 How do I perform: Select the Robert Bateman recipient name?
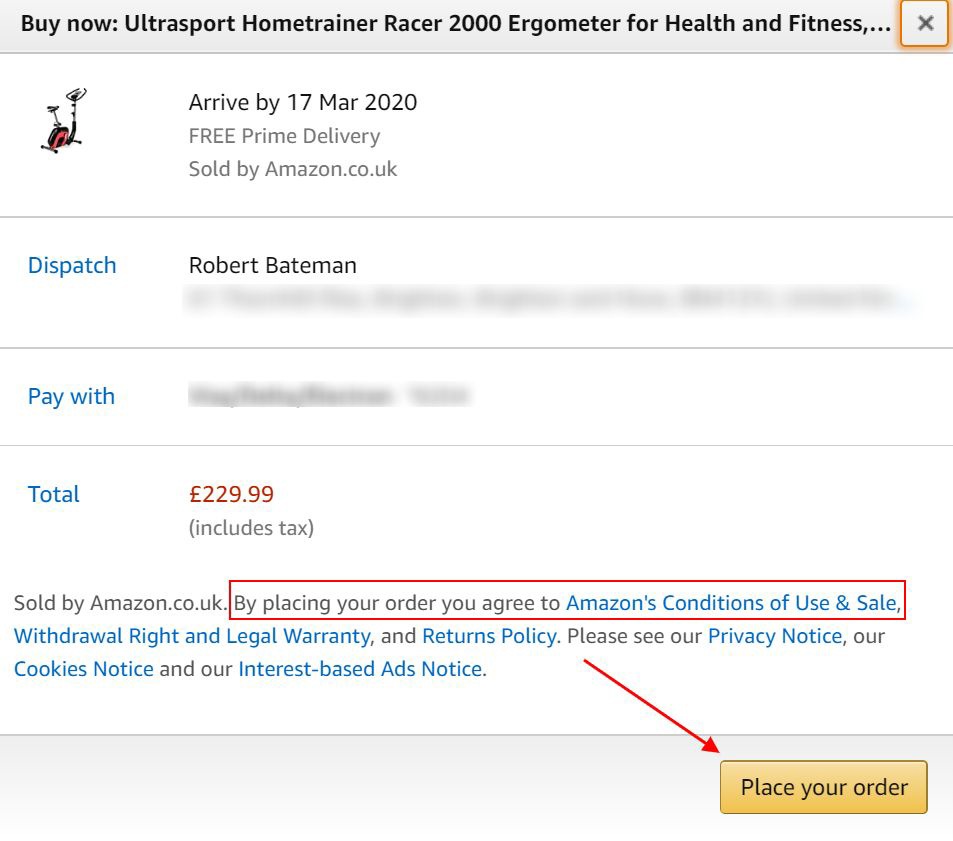[272, 266]
